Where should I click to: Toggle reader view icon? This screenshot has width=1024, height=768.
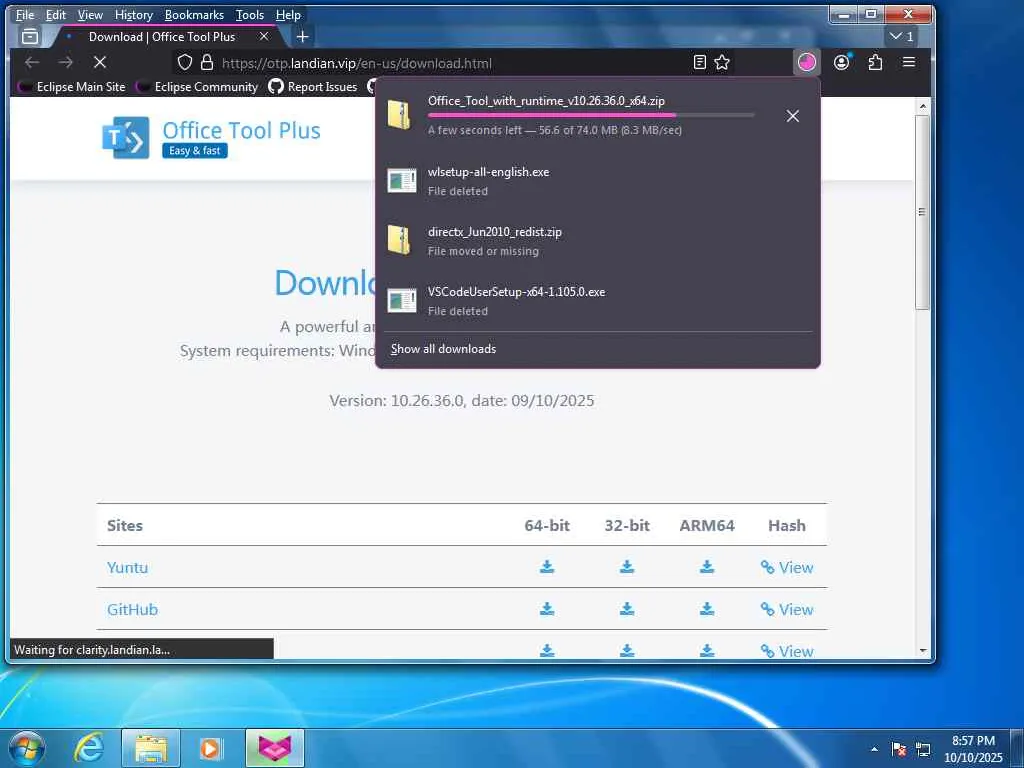(699, 63)
